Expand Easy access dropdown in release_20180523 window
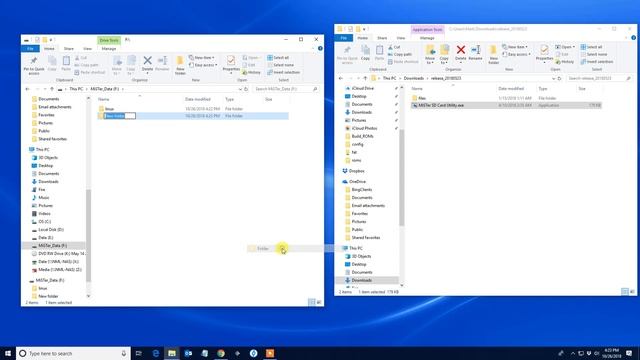 coord(516,54)
